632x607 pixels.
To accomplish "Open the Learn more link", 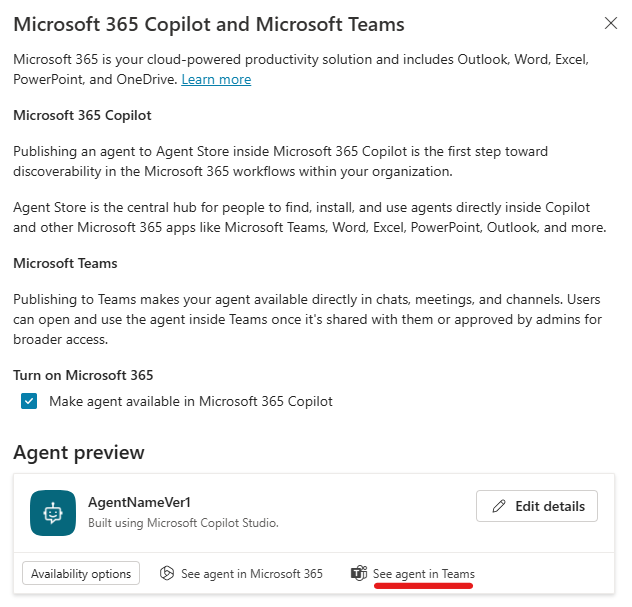I will 216,80.
